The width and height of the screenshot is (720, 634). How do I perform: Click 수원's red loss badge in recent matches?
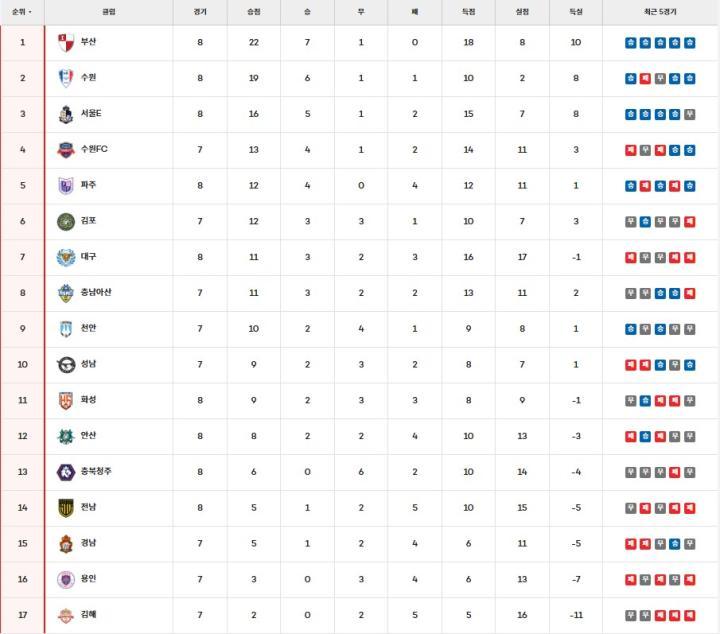[x=645, y=78]
